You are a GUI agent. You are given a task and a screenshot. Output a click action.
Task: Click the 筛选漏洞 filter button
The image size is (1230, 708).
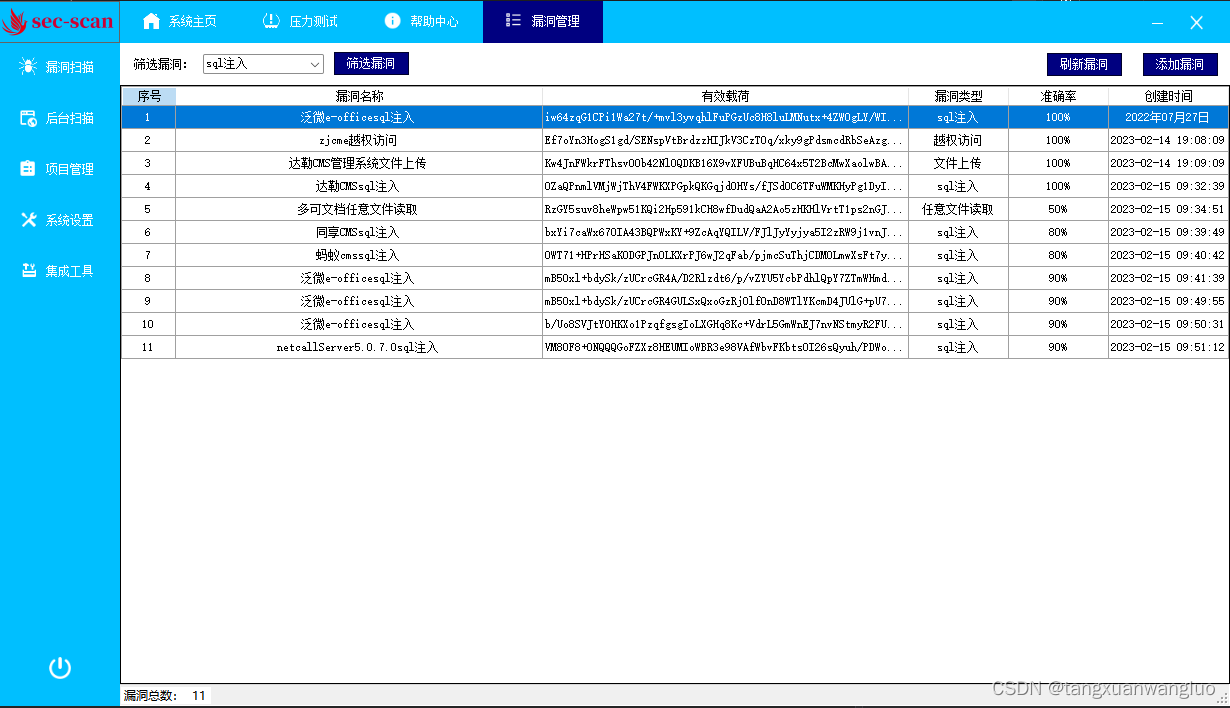(371, 64)
